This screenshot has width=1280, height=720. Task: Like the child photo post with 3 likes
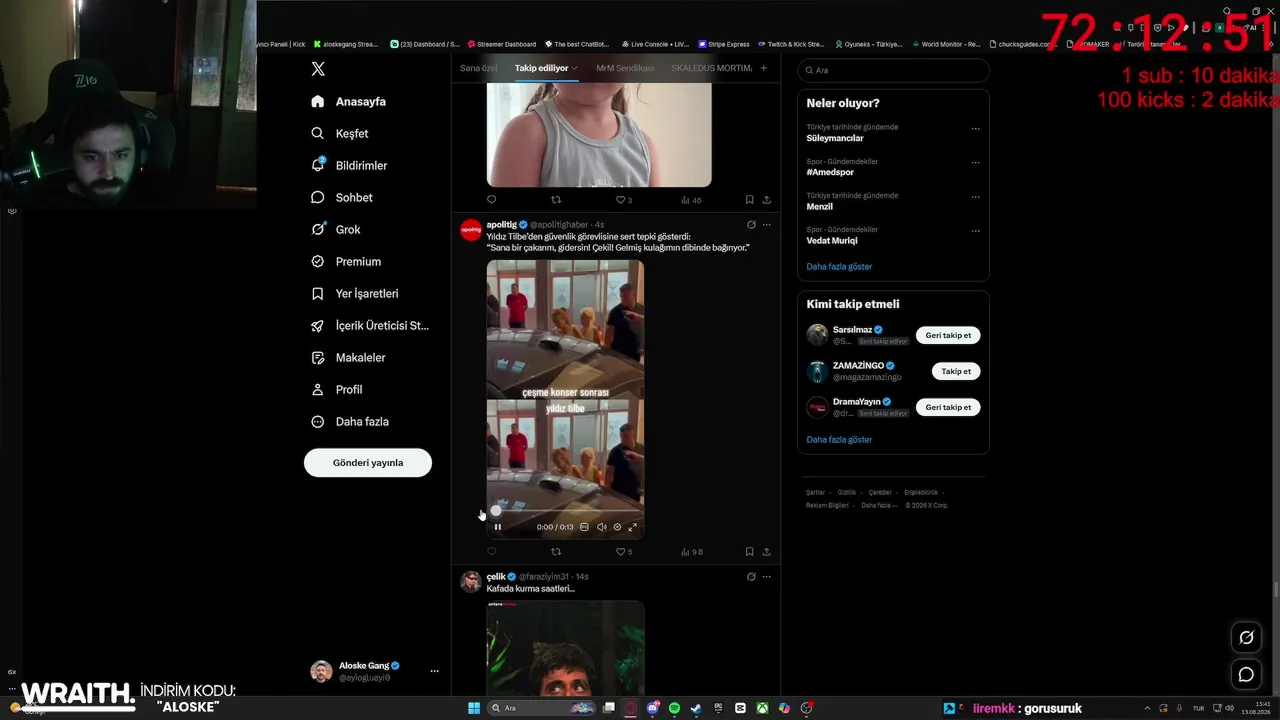(x=623, y=200)
